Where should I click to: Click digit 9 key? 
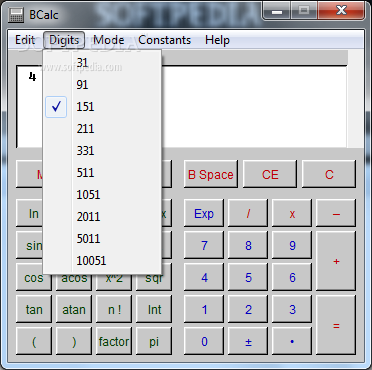[292, 245]
